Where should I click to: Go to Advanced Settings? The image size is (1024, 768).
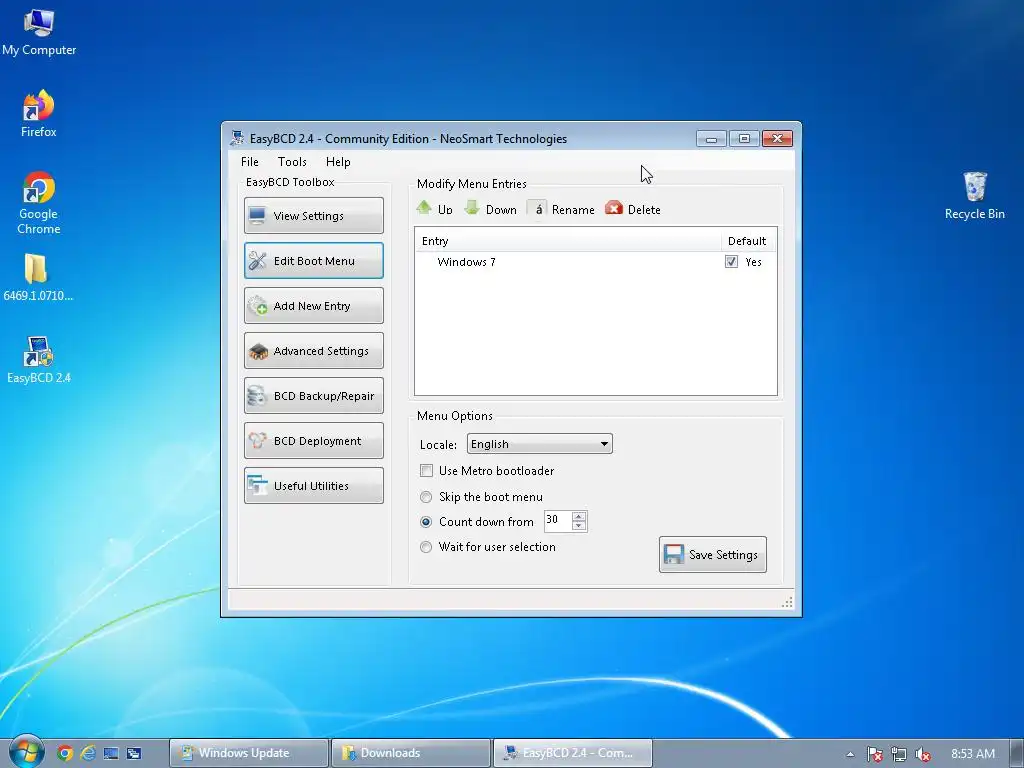click(313, 351)
